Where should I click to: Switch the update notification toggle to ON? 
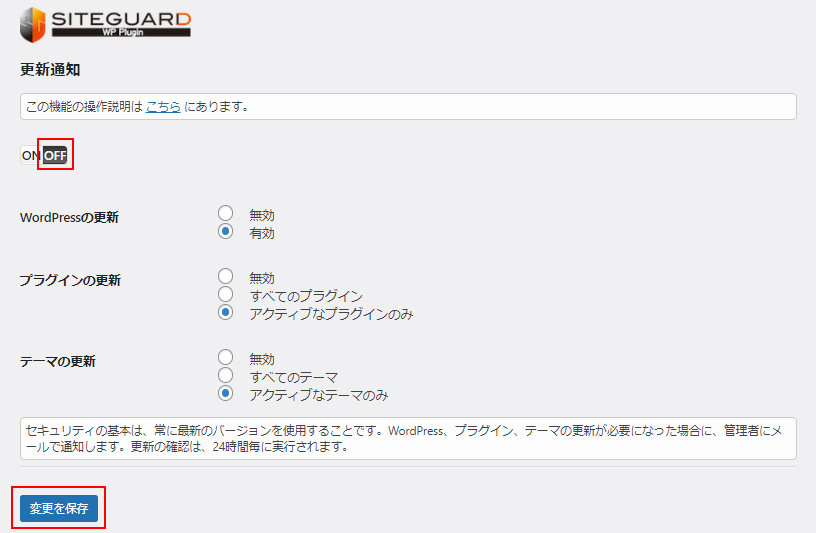tap(31, 155)
